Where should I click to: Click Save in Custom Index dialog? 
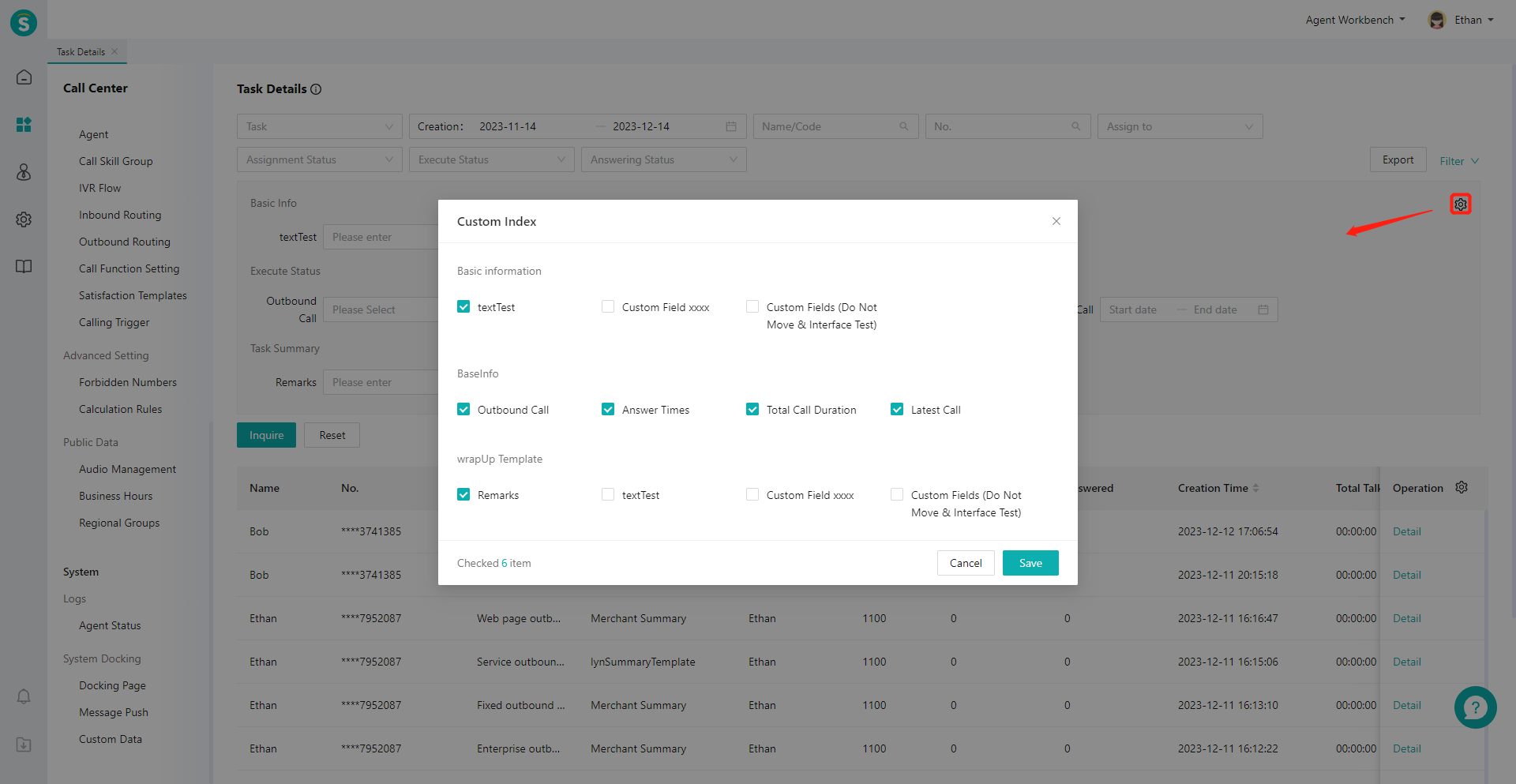click(x=1030, y=563)
